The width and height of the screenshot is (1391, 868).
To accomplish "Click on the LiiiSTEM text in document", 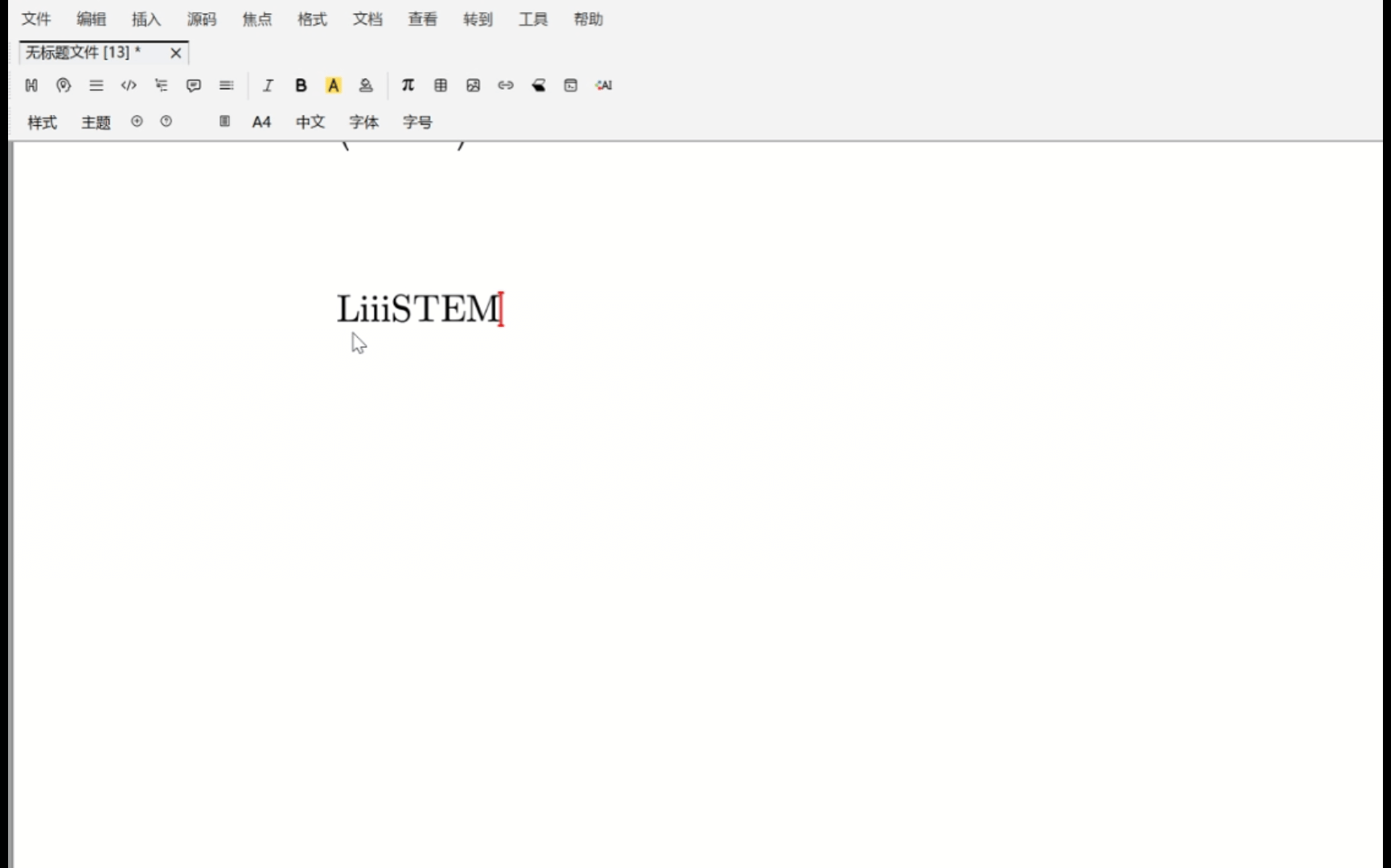I will pyautogui.click(x=418, y=309).
